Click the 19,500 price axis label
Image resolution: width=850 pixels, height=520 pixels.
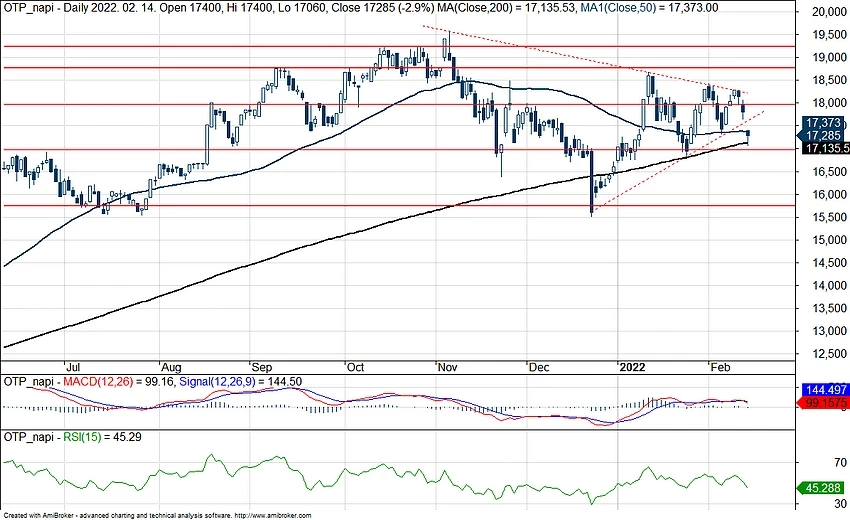point(829,35)
